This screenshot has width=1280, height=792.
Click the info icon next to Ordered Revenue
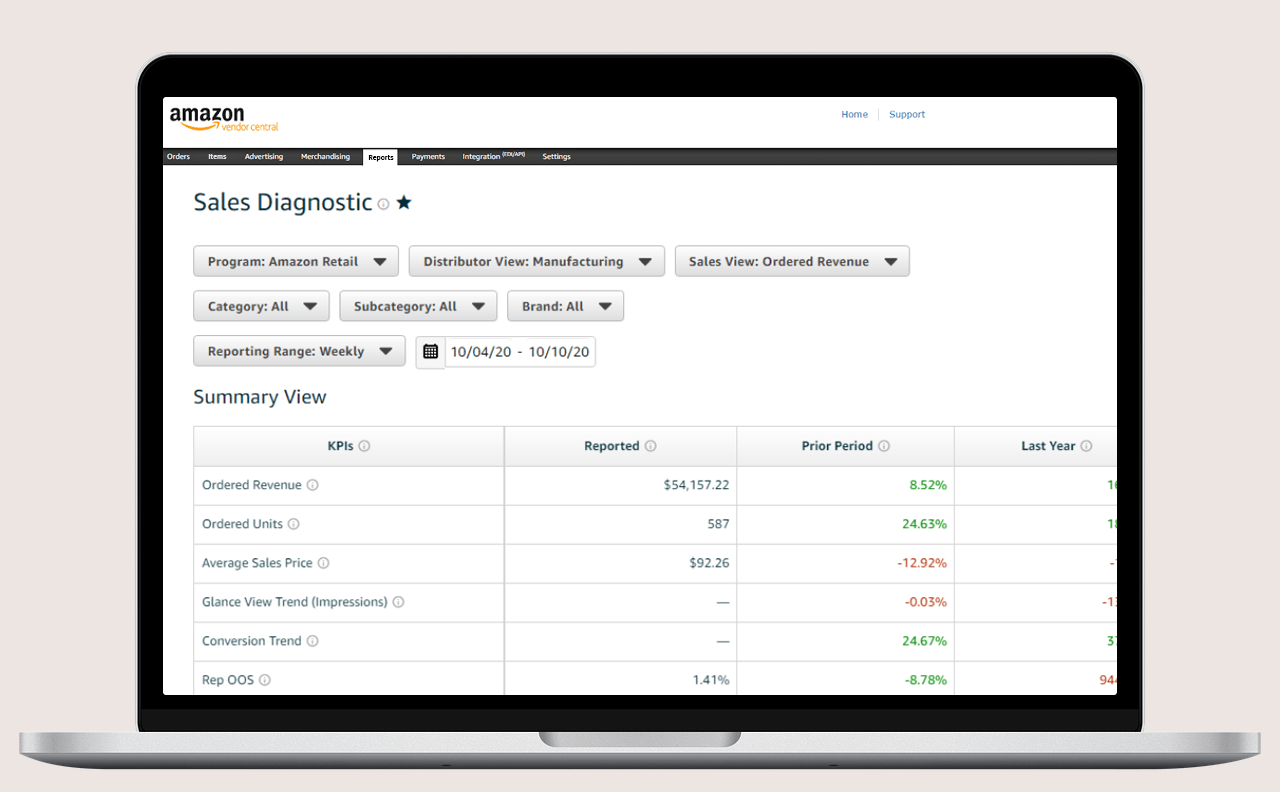tap(312, 485)
